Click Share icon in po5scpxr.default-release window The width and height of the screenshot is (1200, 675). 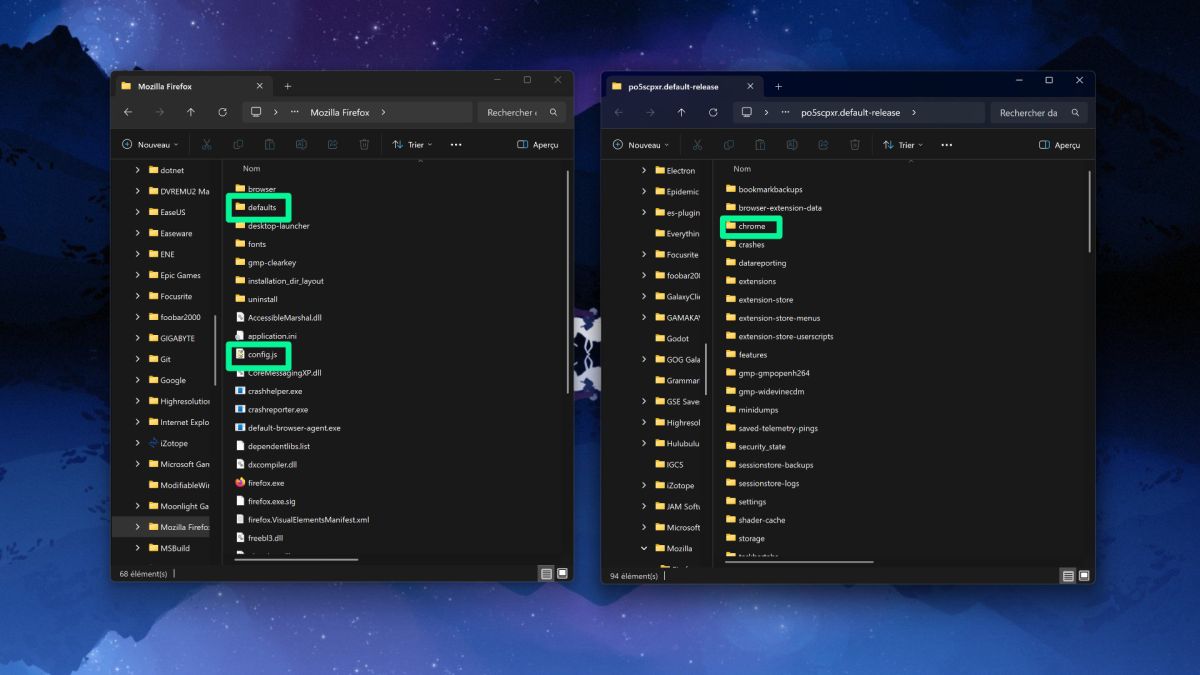click(x=824, y=145)
